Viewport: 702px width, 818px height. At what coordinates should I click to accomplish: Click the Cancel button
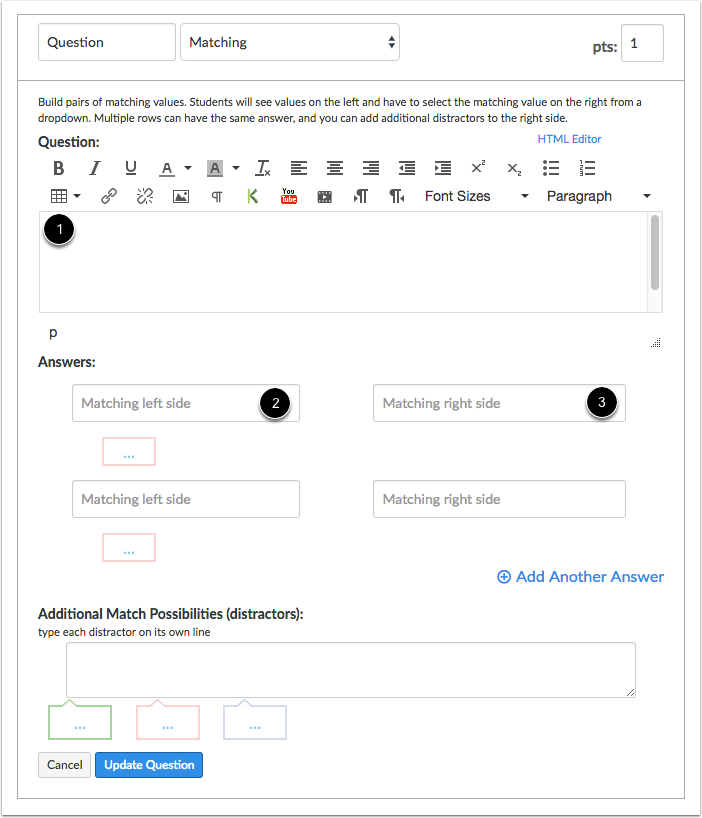click(x=64, y=765)
